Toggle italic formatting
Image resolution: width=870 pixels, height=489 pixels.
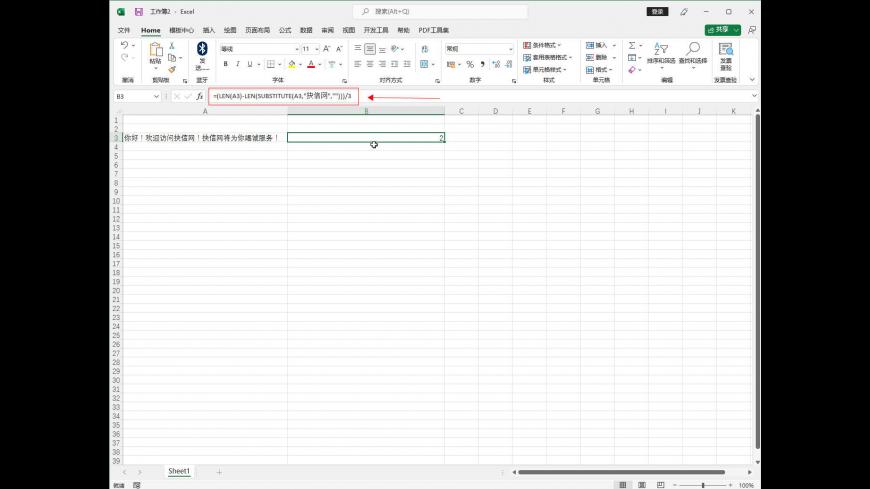[x=238, y=64]
